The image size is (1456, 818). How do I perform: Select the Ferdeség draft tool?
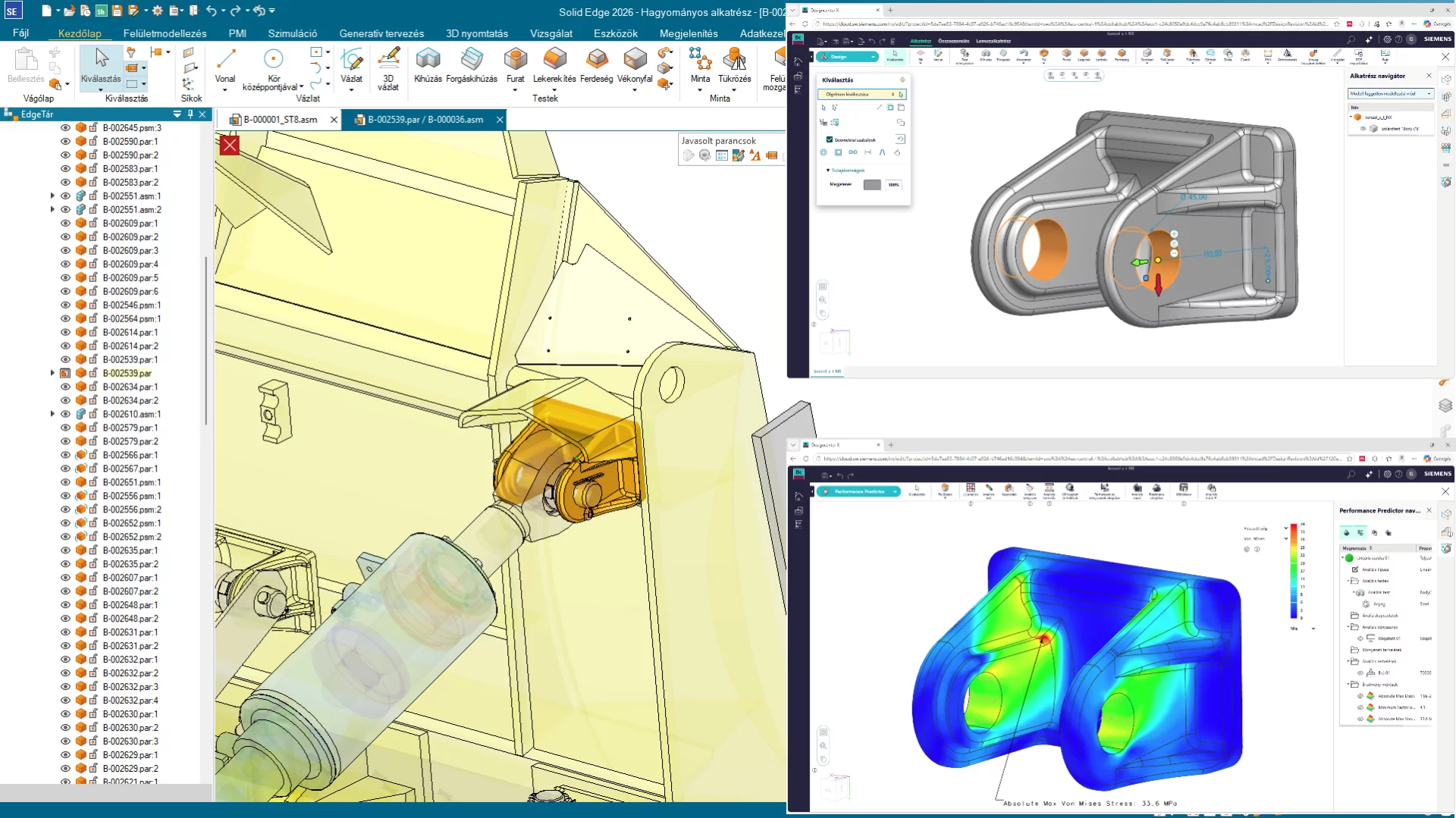point(597,65)
